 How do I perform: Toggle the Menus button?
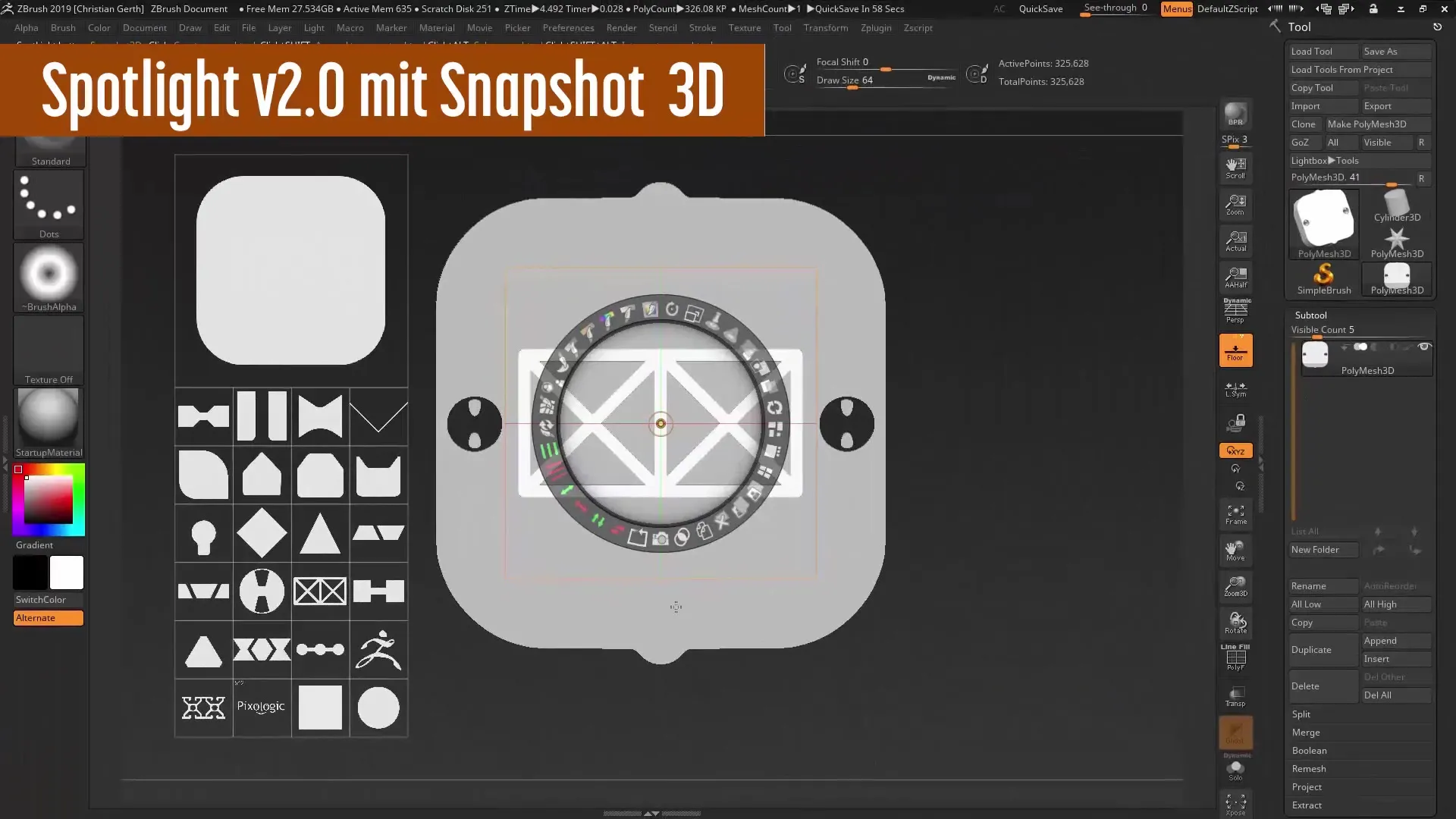tap(1177, 9)
